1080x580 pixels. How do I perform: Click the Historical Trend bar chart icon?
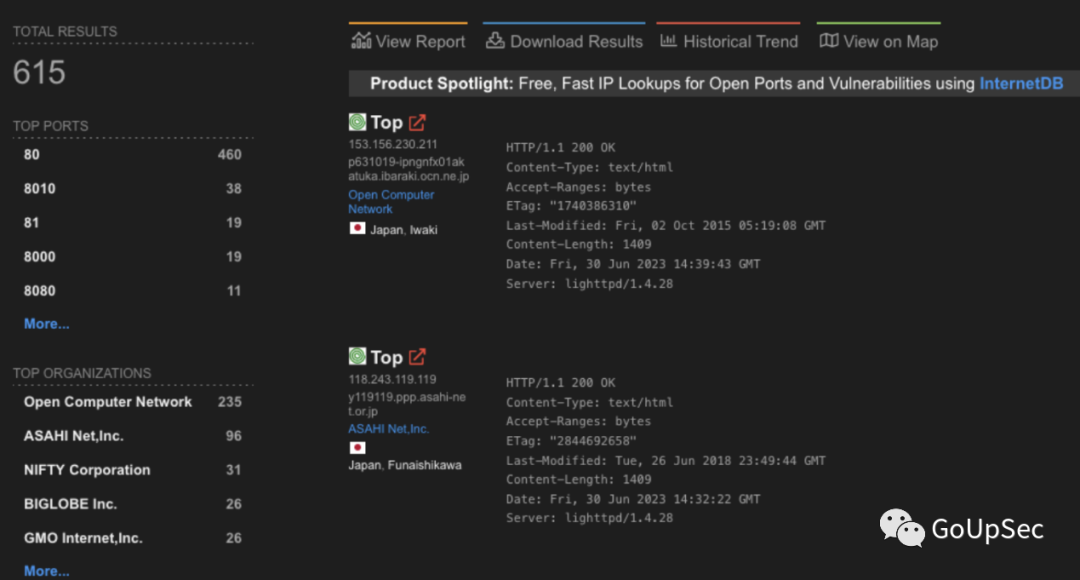click(668, 41)
